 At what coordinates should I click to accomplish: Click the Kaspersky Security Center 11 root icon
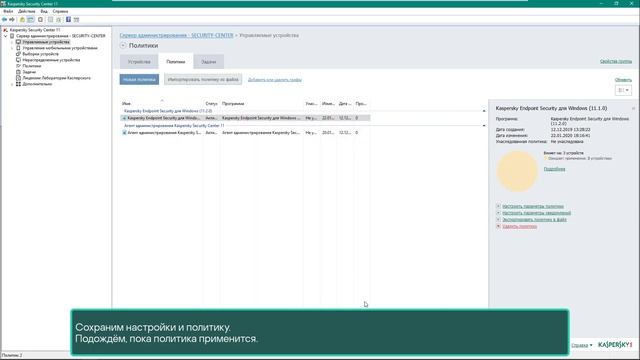click(5, 30)
